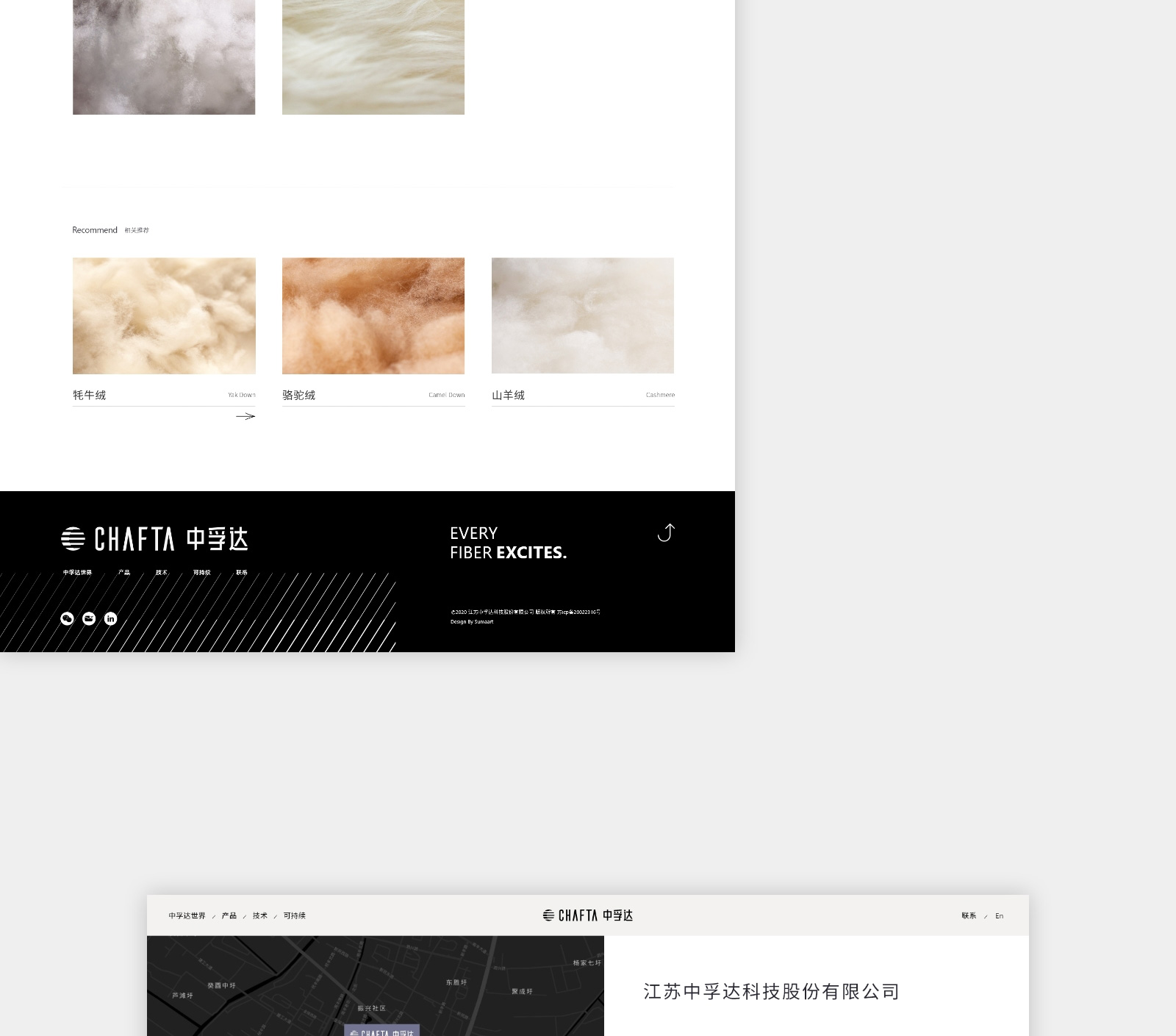Click the back-to-top curved arrow icon
This screenshot has height=1036, width=1176.
coord(666,532)
